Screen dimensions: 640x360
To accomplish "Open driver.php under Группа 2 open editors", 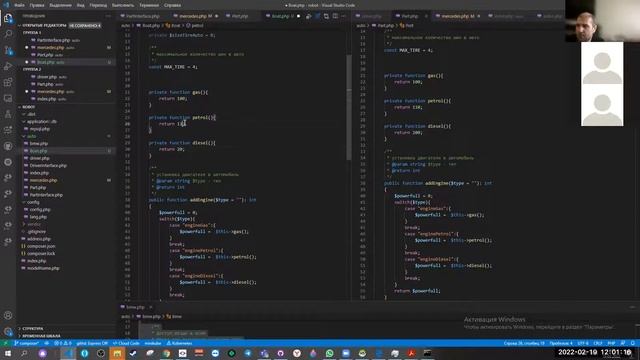I will pyautogui.click(x=47, y=77).
